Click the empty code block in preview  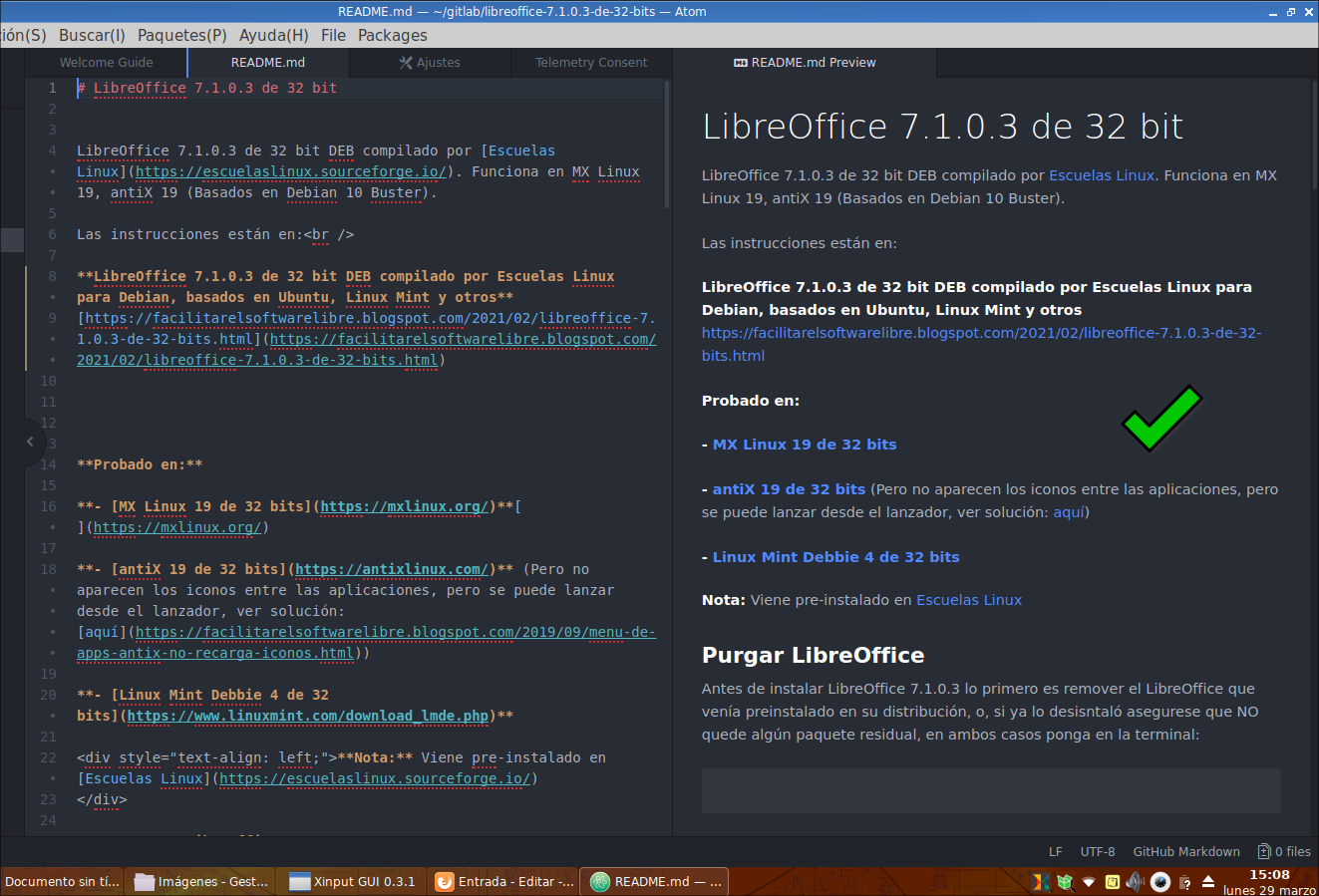[991, 791]
